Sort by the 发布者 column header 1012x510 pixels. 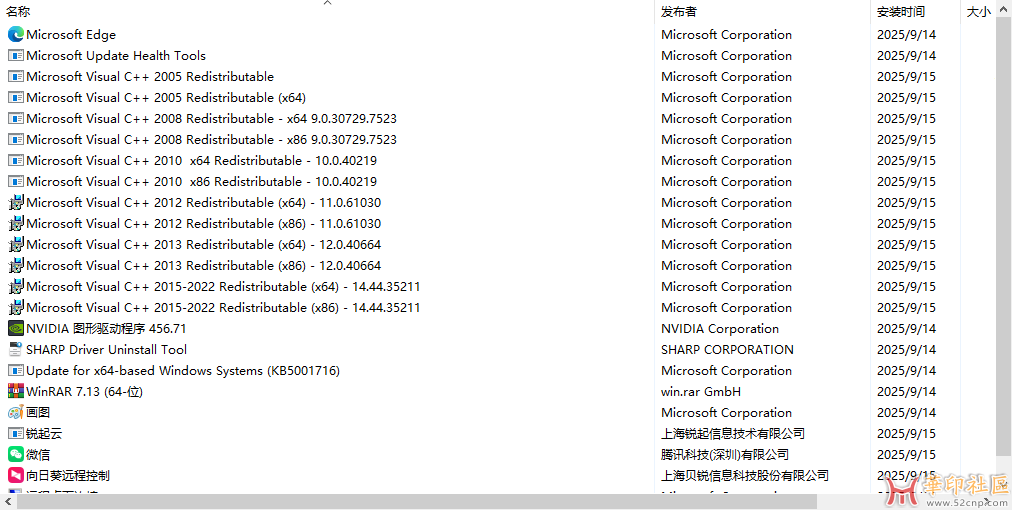[678, 12]
